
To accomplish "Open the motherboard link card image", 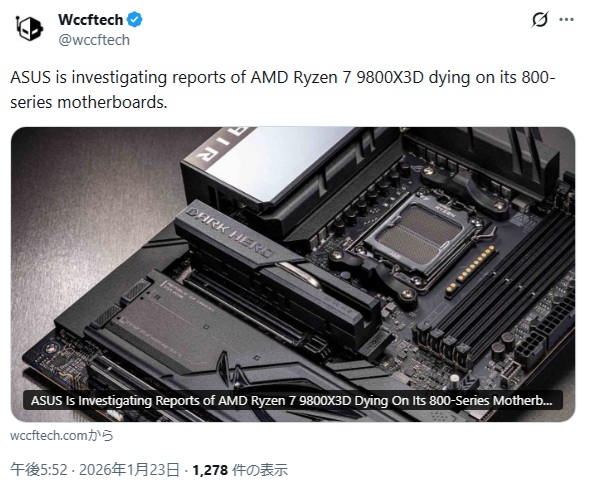I will tap(293, 274).
